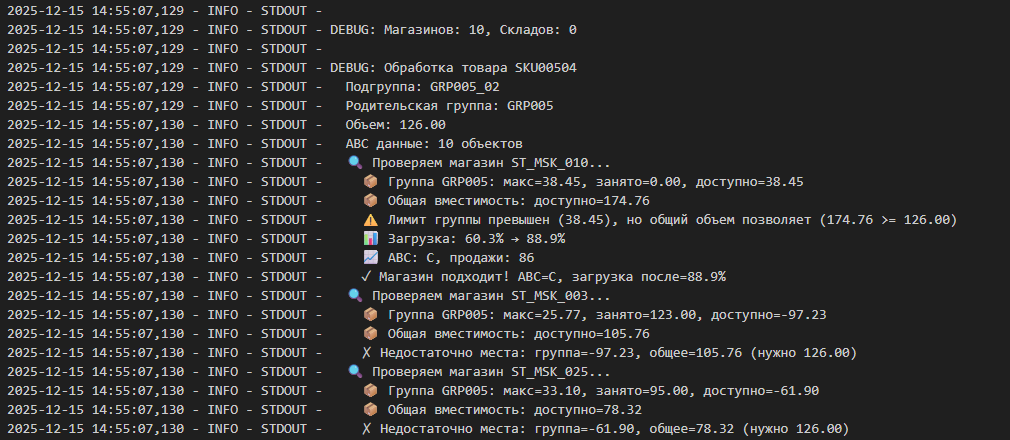Click the package icon beside доступно=174.76
The width and height of the screenshot is (1010, 440).
tap(370, 200)
